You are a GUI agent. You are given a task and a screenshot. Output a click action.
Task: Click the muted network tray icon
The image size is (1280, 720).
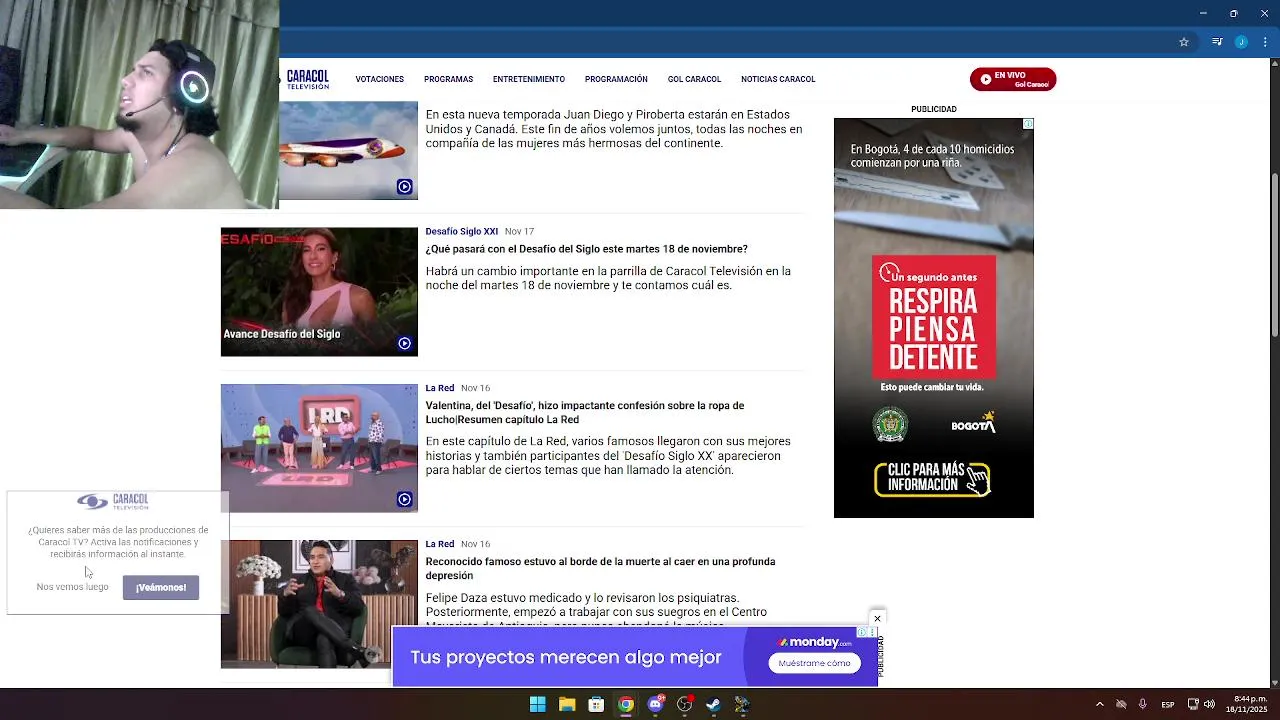(1121, 704)
